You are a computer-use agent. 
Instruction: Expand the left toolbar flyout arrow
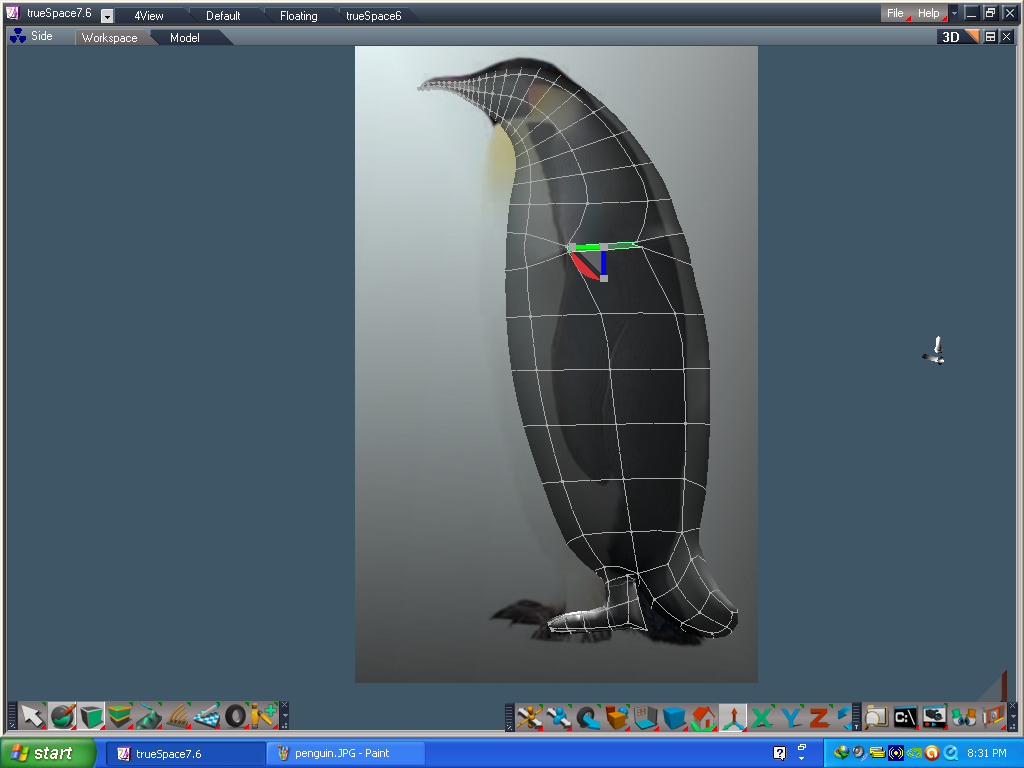click(286, 713)
